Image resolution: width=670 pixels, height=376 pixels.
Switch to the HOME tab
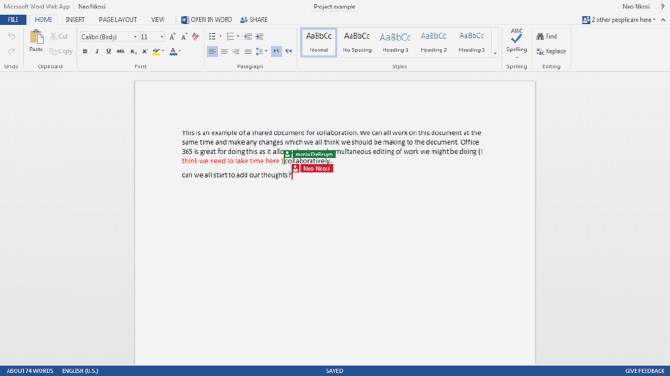[43, 20]
